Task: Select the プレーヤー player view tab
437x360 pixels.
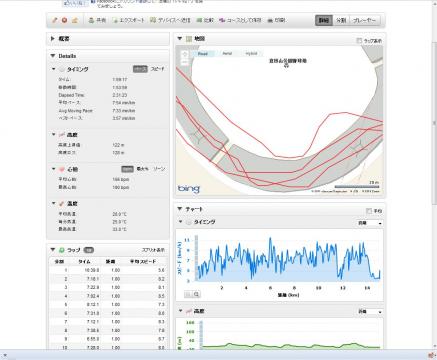Action: (x=365, y=20)
